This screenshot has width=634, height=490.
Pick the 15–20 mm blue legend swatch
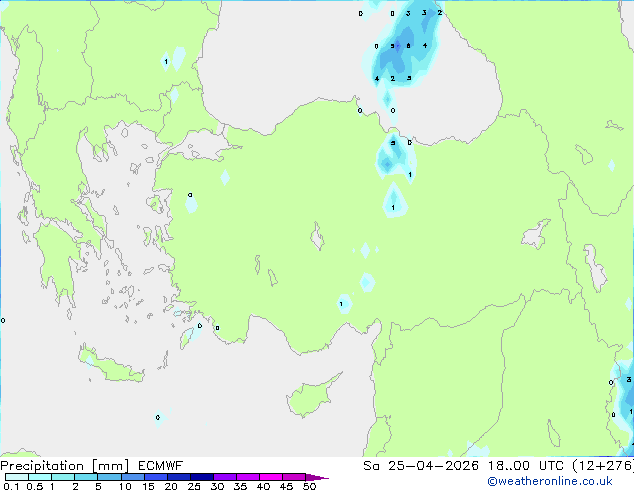(x=155, y=477)
